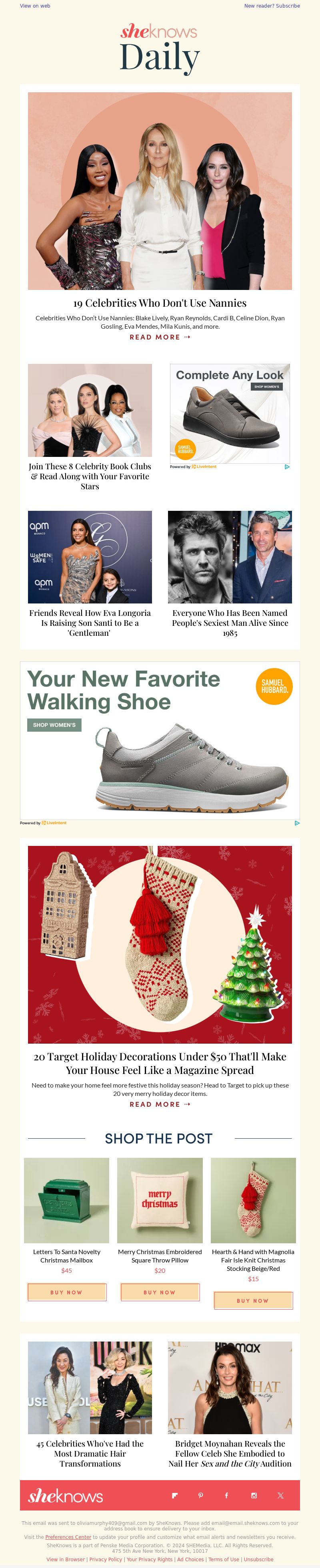Screen dimensions: 320x1568
Task: Click AdChoices icon under large walking shoe ad
Action: pos(297,823)
